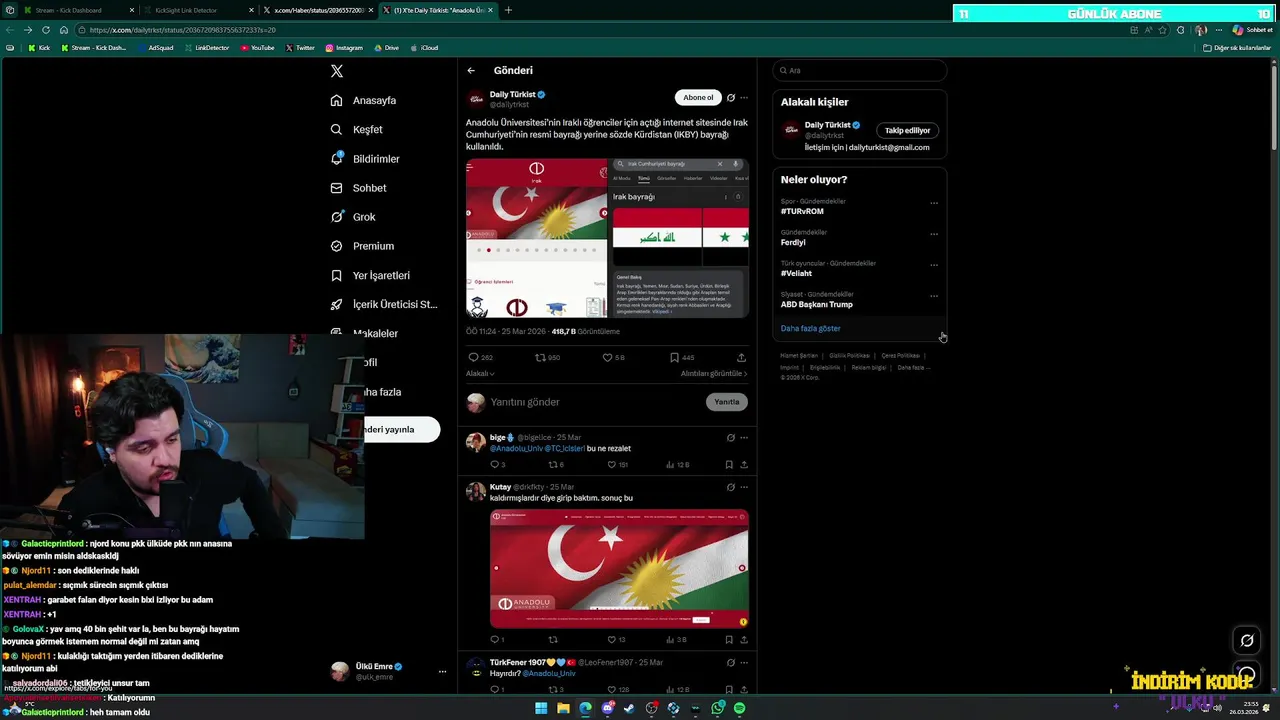Open #TURvROM trending topic

802,212
